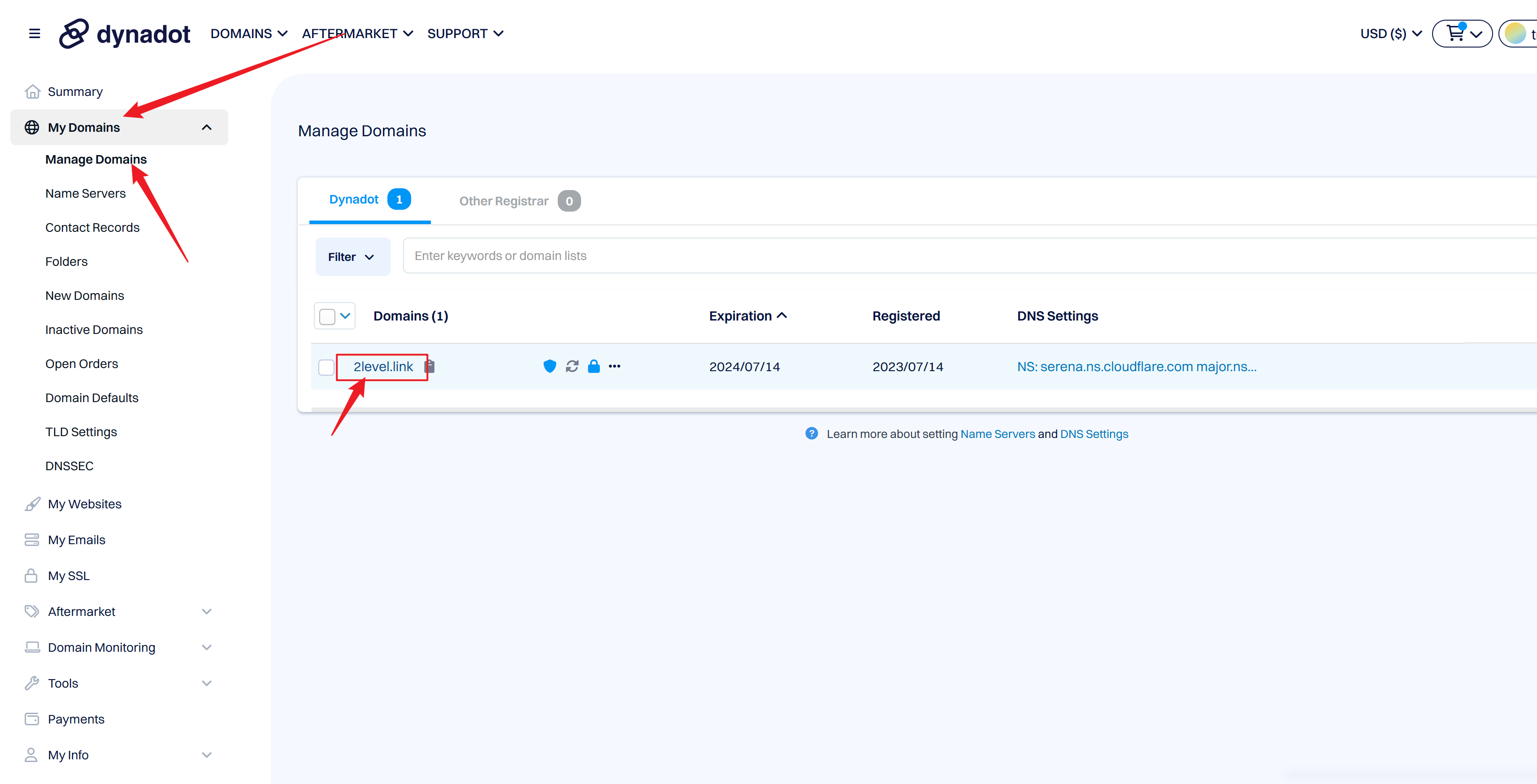Viewport: 1537px width, 784px height.
Task: Collapse the My Domains sidebar section
Action: click(206, 127)
